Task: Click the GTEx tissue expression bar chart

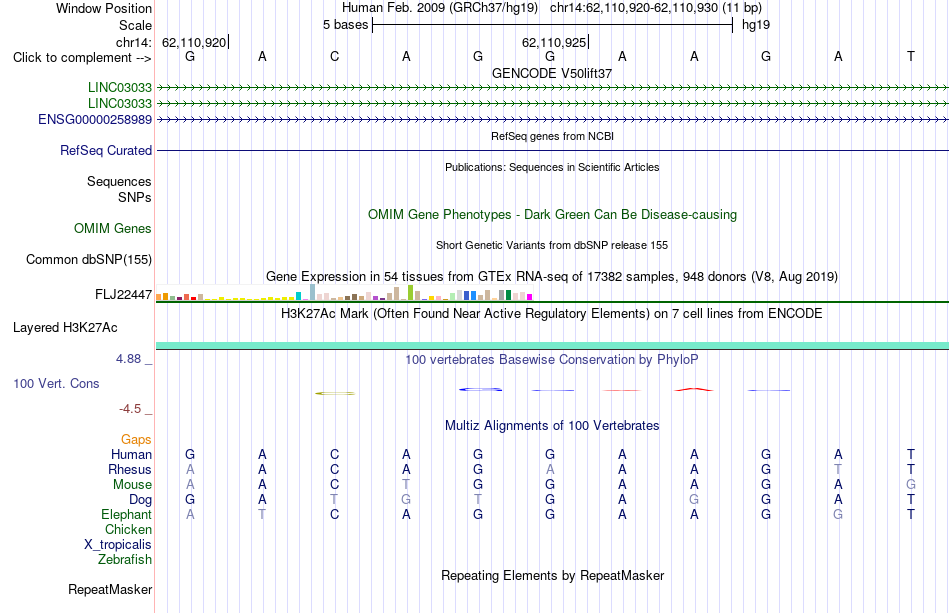Action: pos(344,293)
